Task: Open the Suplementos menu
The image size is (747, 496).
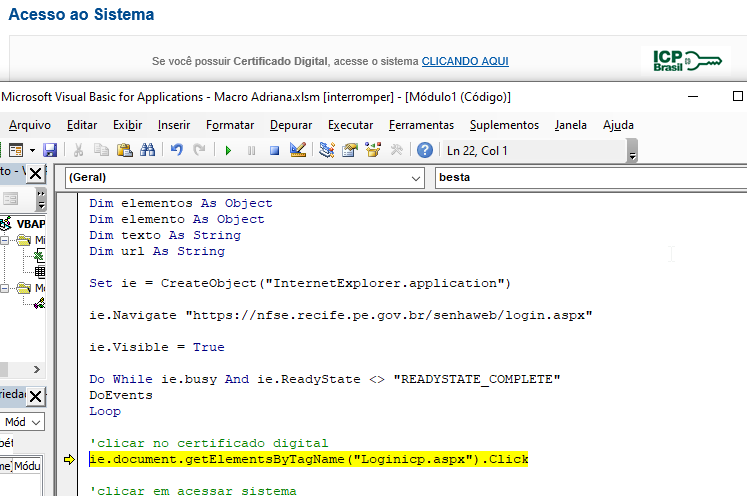Action: click(x=505, y=125)
